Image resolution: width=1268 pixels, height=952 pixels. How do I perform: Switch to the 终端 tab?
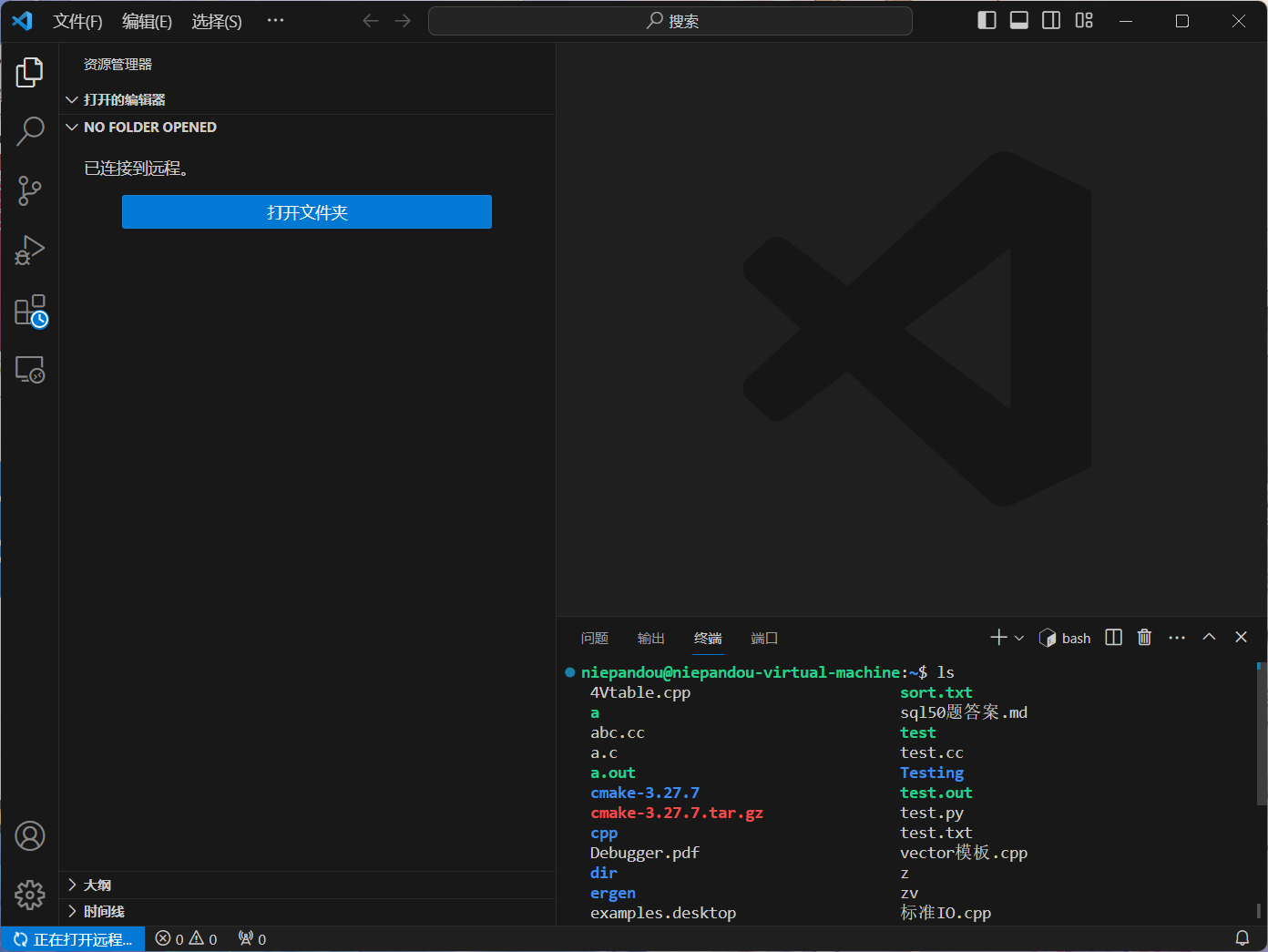point(708,639)
